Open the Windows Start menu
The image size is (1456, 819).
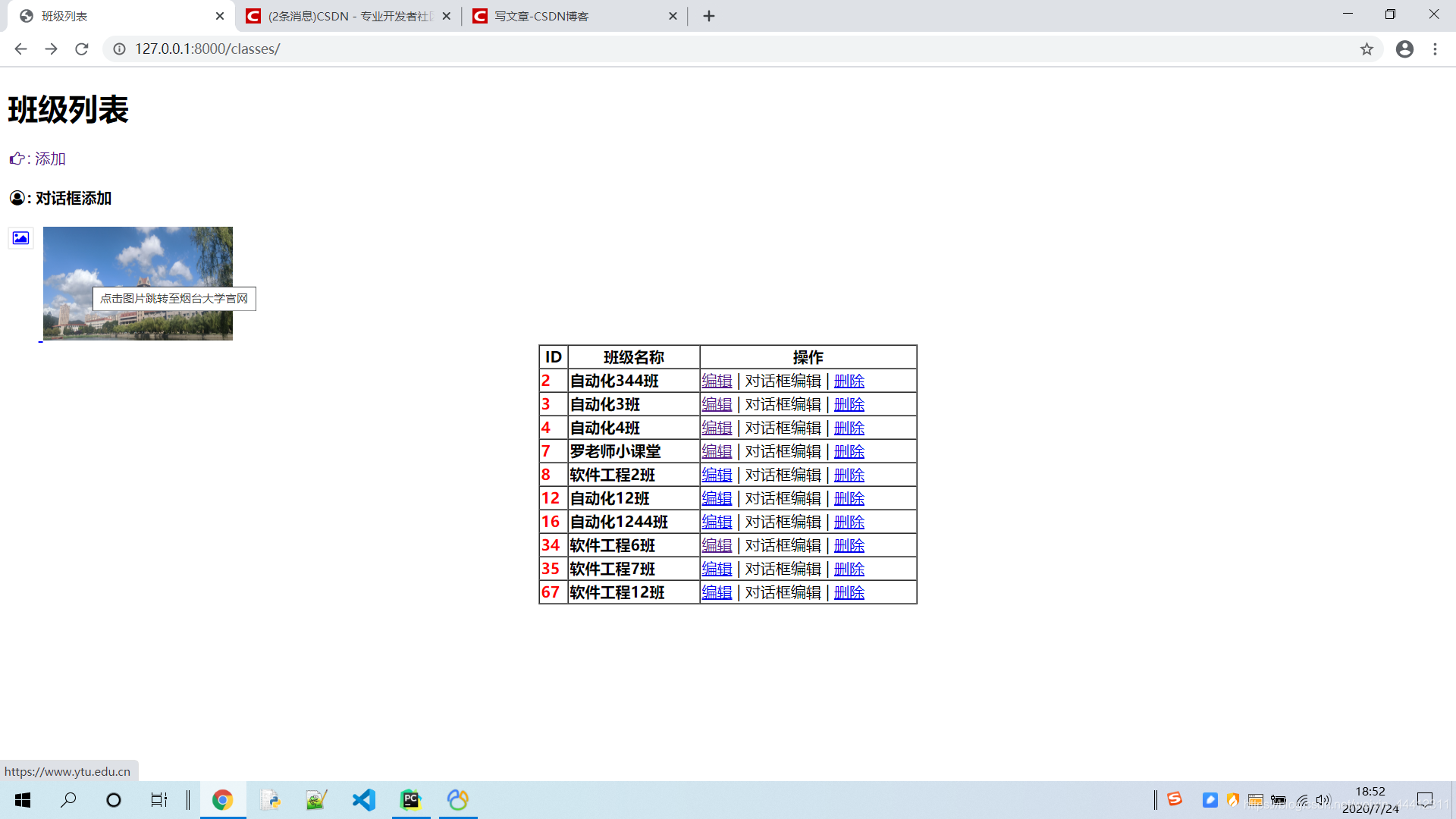click(23, 800)
